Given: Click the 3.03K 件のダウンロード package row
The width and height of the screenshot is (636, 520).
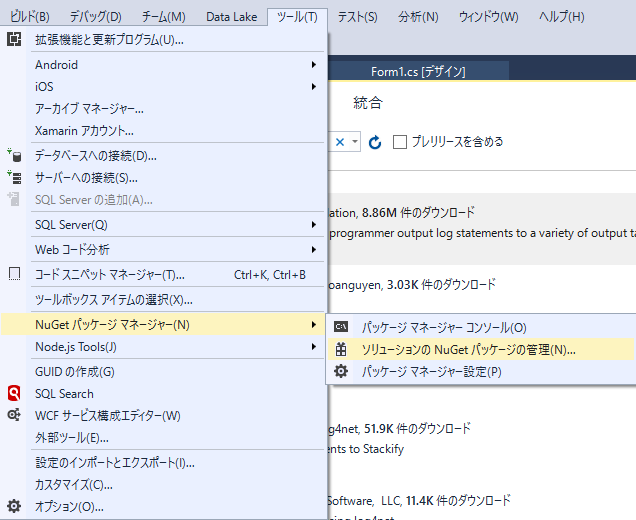Looking at the screenshot, I should (x=481, y=290).
